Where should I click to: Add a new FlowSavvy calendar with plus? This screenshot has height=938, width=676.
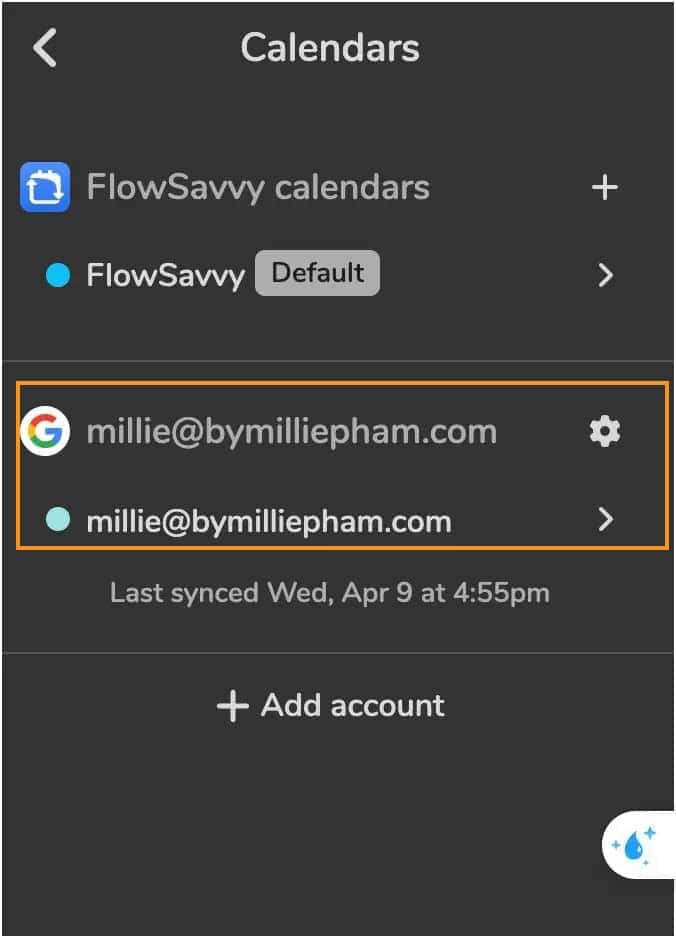(x=605, y=187)
